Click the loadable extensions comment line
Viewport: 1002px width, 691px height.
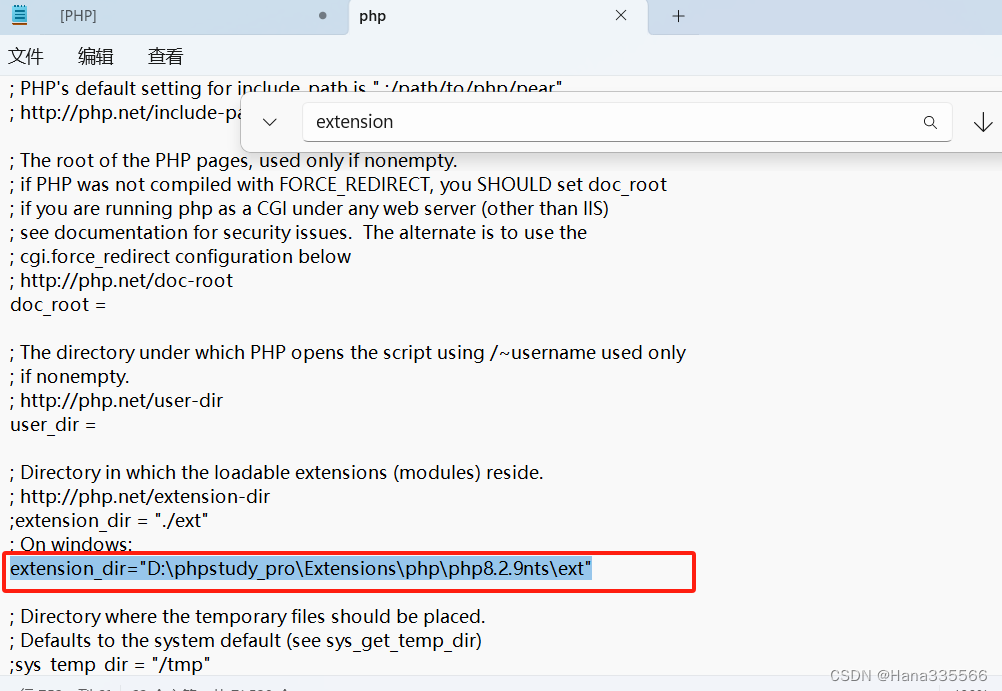tap(277, 473)
